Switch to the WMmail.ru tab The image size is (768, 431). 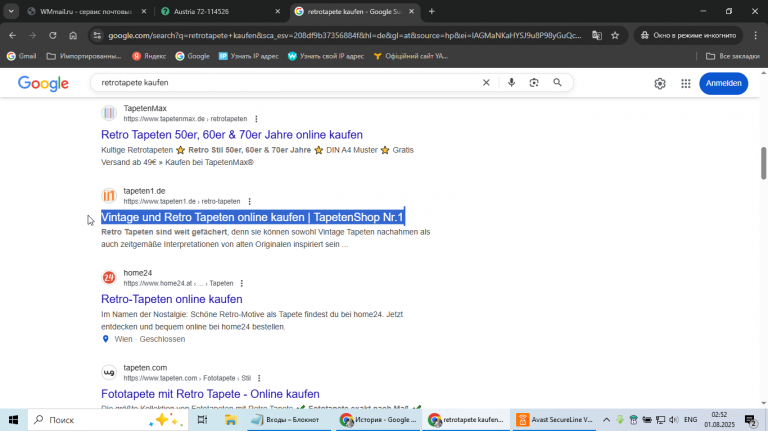point(86,11)
